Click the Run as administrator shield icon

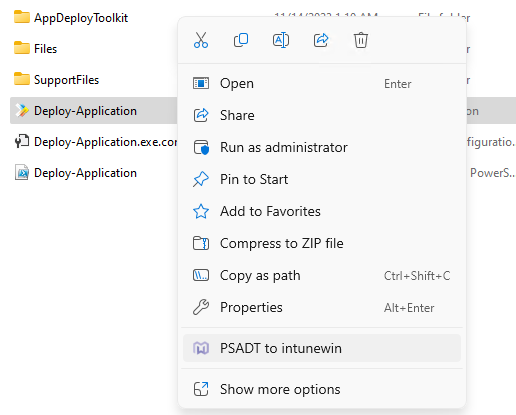201,147
